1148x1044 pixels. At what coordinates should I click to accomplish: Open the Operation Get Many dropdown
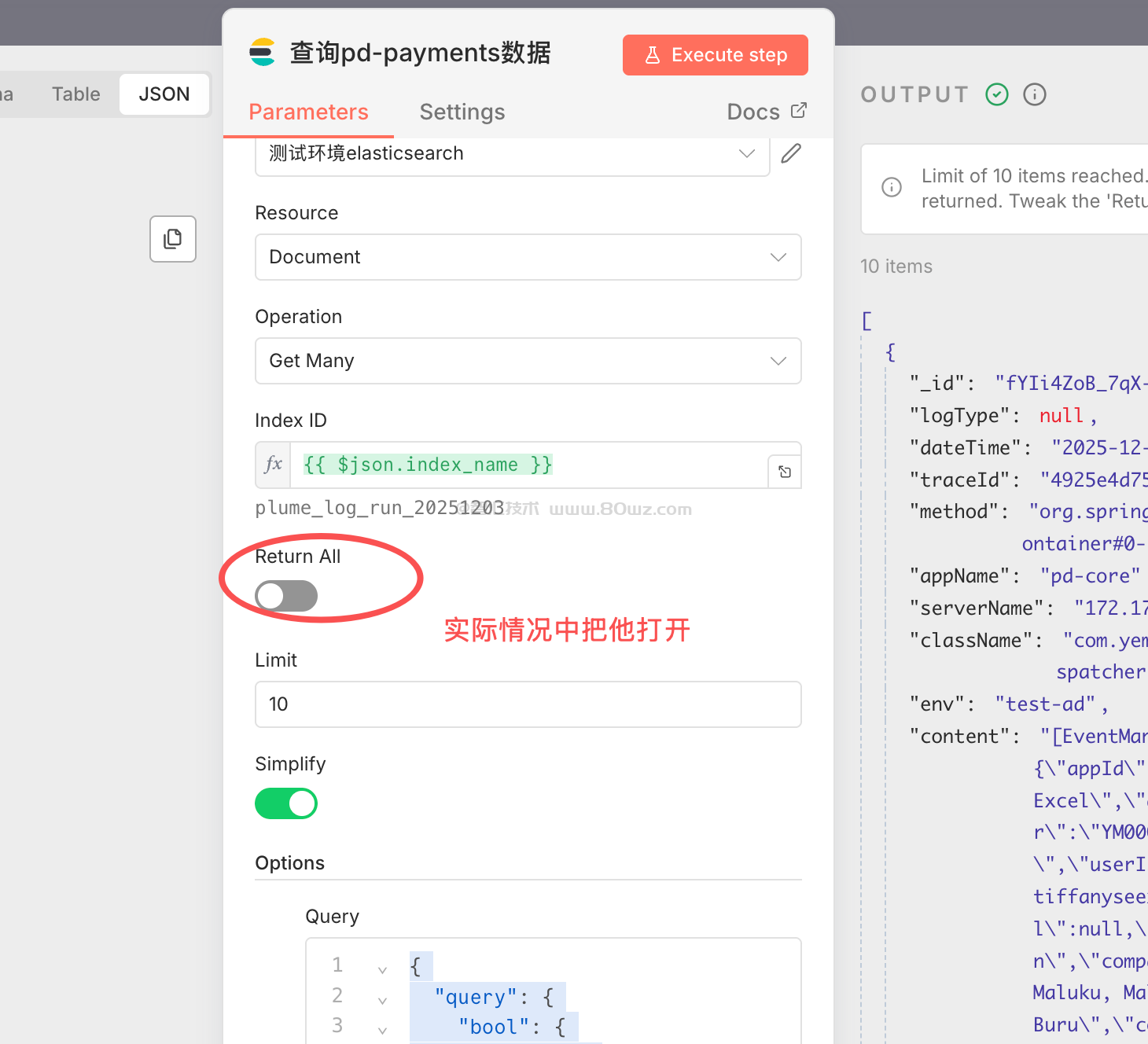coord(528,361)
